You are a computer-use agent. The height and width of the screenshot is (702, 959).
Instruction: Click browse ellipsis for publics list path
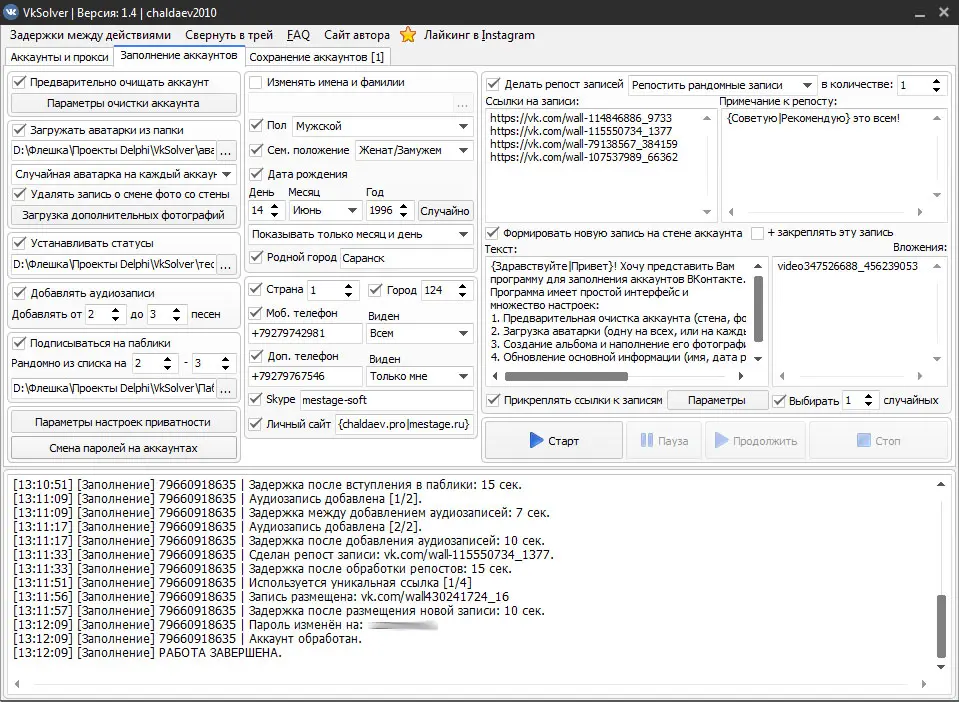click(226, 387)
